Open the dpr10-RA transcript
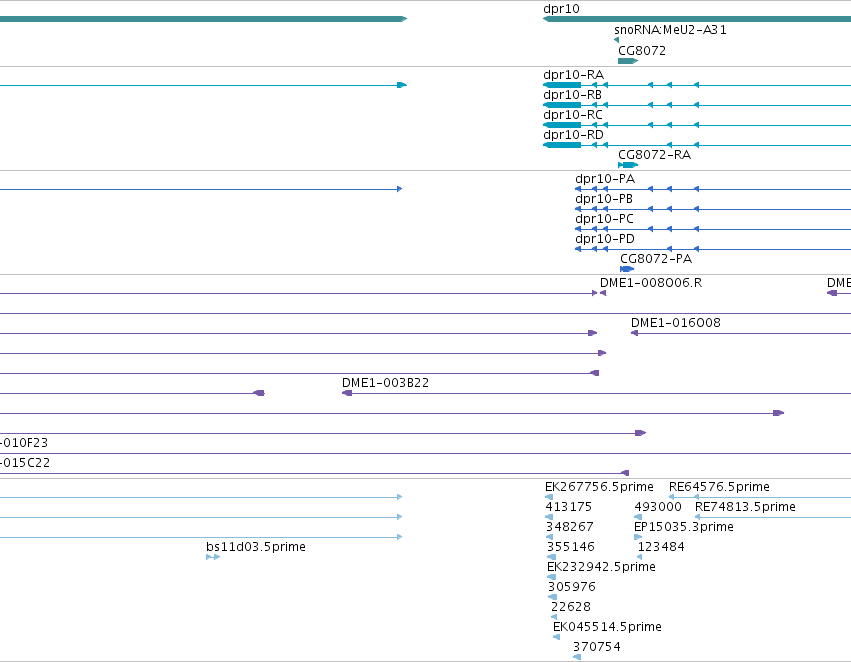851x662 pixels. (573, 74)
